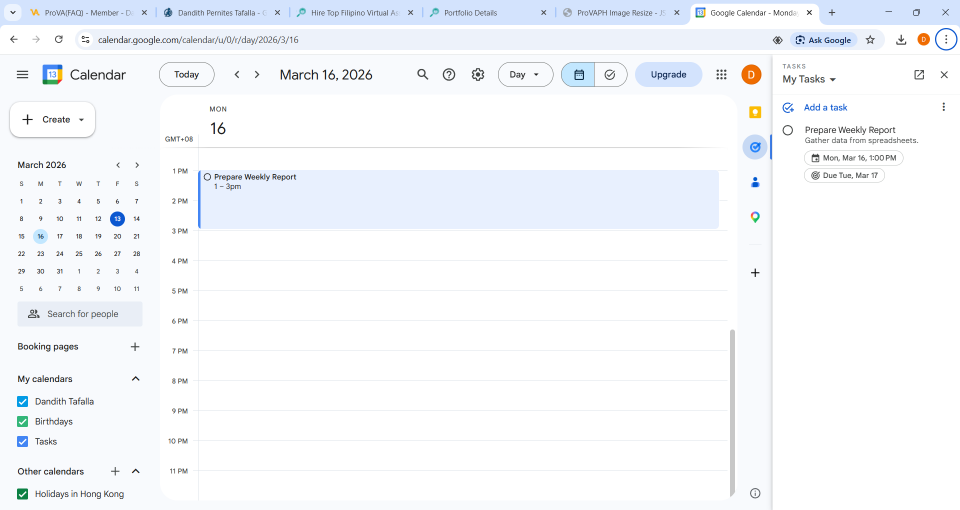Bookmark this page with star icon
The image size is (960, 510).
[x=870, y=40]
